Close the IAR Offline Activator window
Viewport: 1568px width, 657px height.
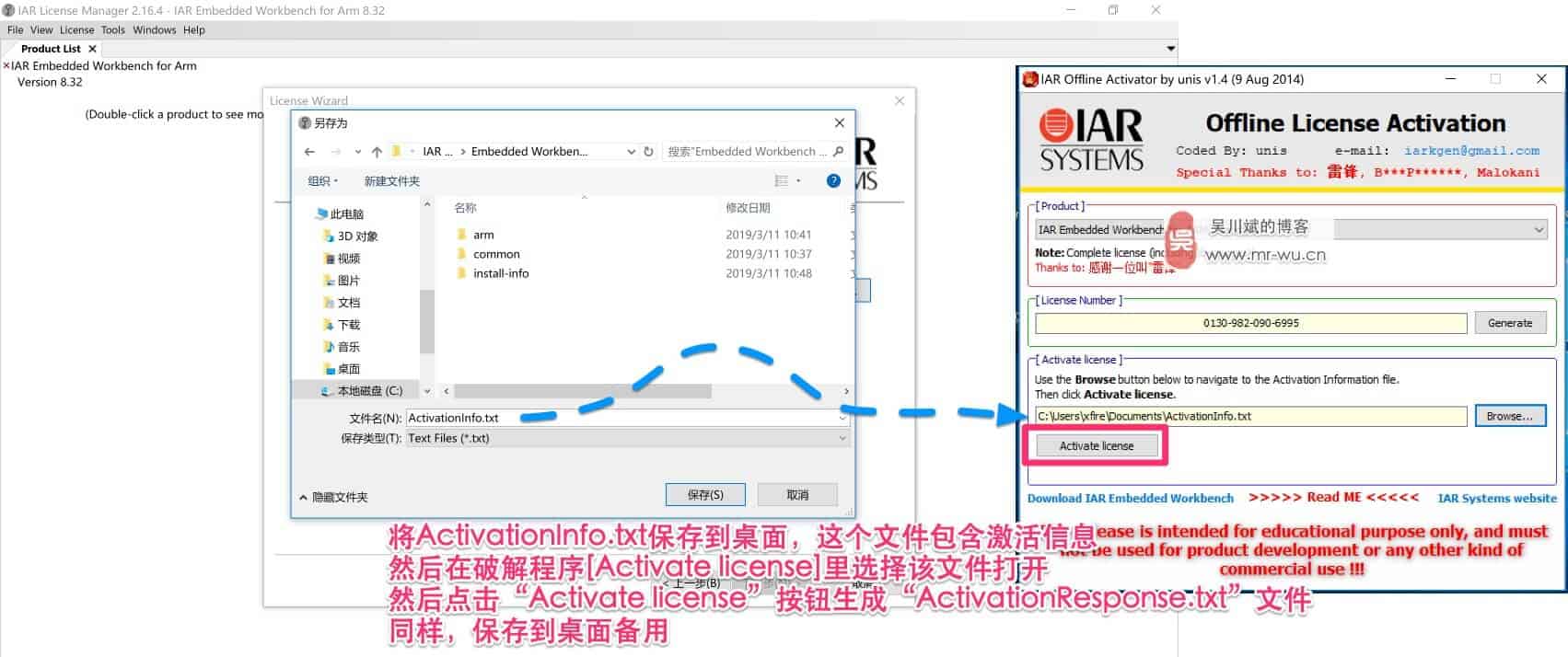pos(1541,79)
